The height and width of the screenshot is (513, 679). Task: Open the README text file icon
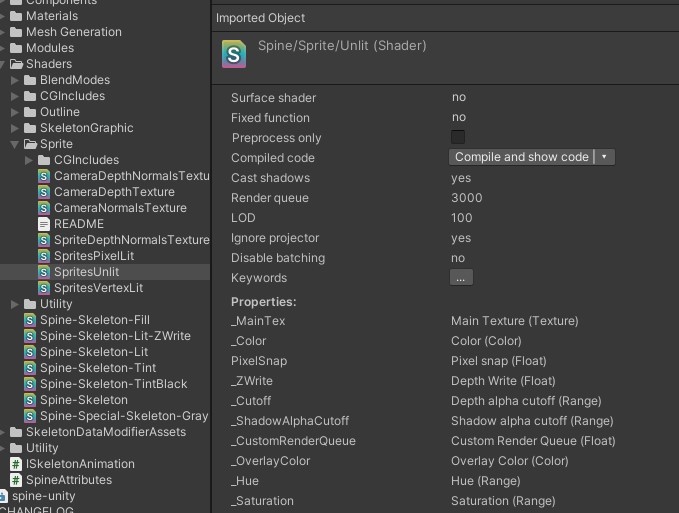44,224
